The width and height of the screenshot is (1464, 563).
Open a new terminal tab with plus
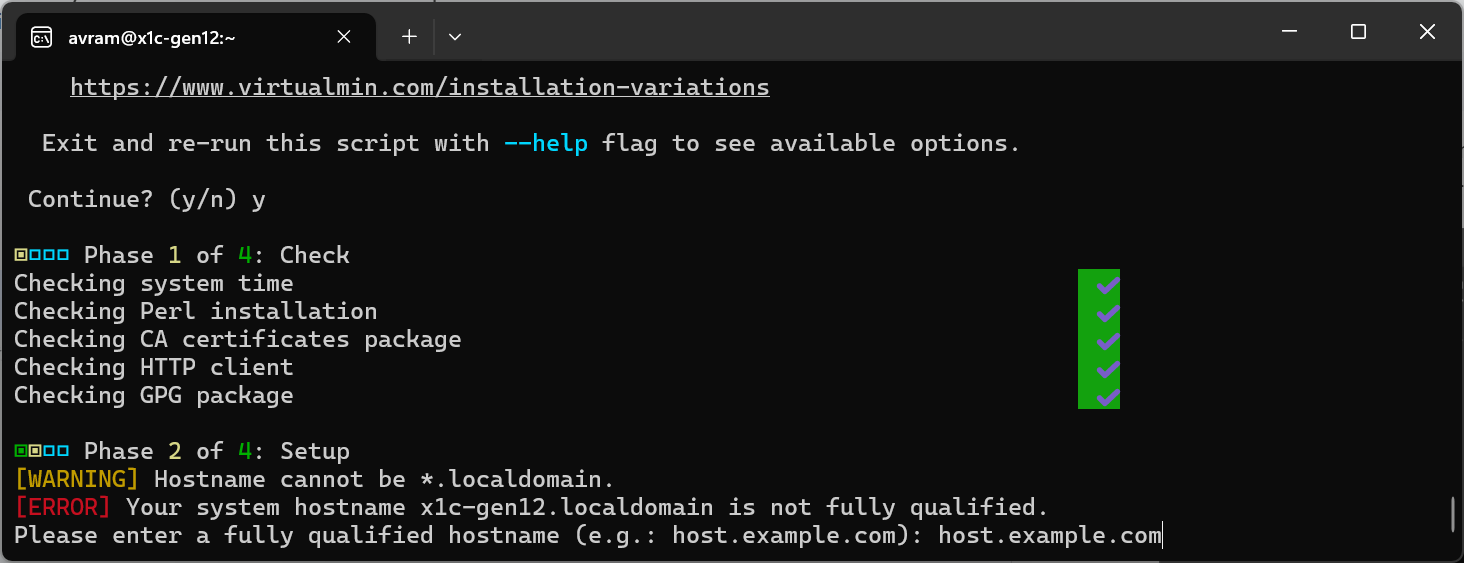coord(409,37)
